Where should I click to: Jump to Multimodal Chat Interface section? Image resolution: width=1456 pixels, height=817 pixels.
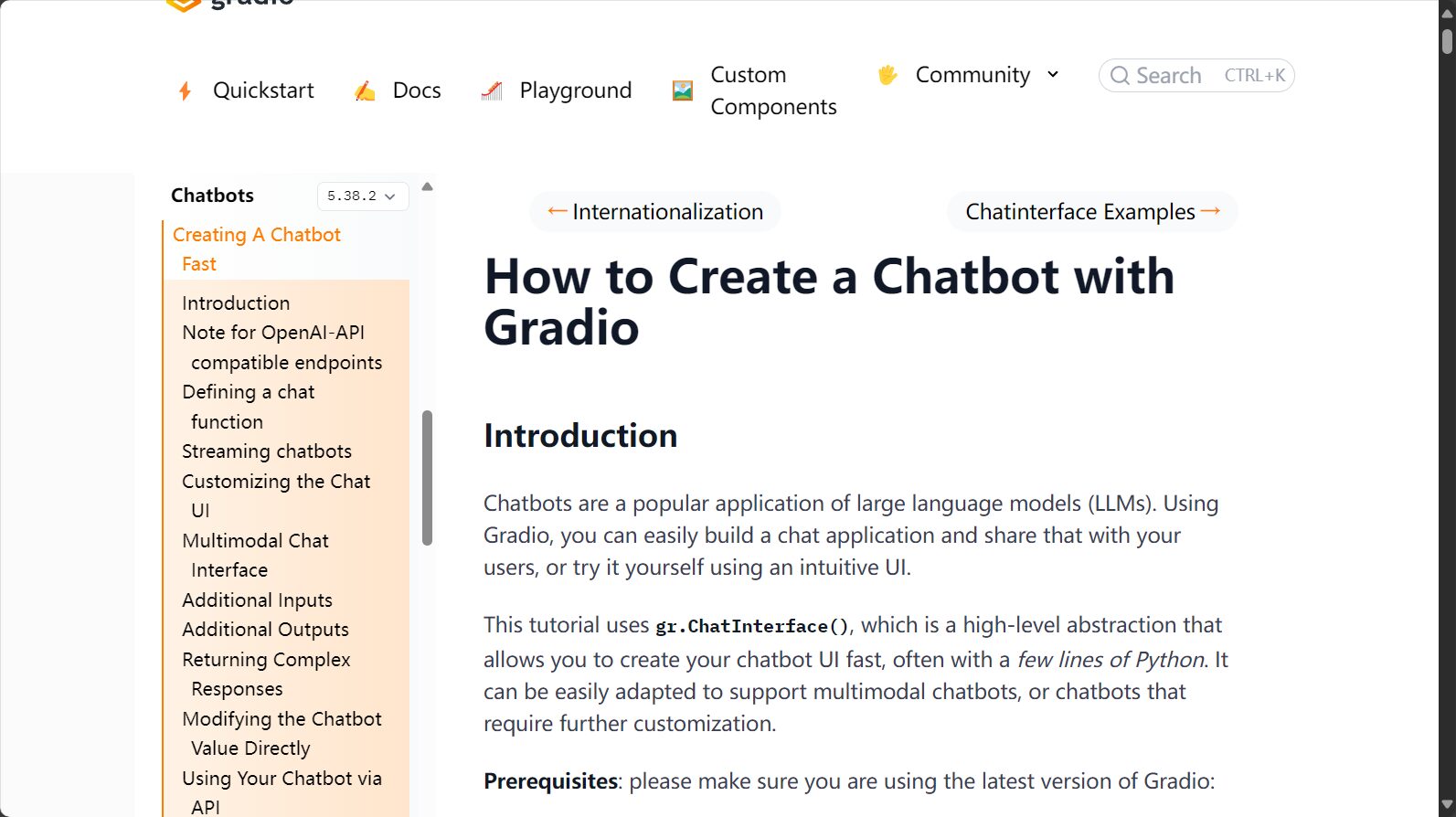click(255, 555)
